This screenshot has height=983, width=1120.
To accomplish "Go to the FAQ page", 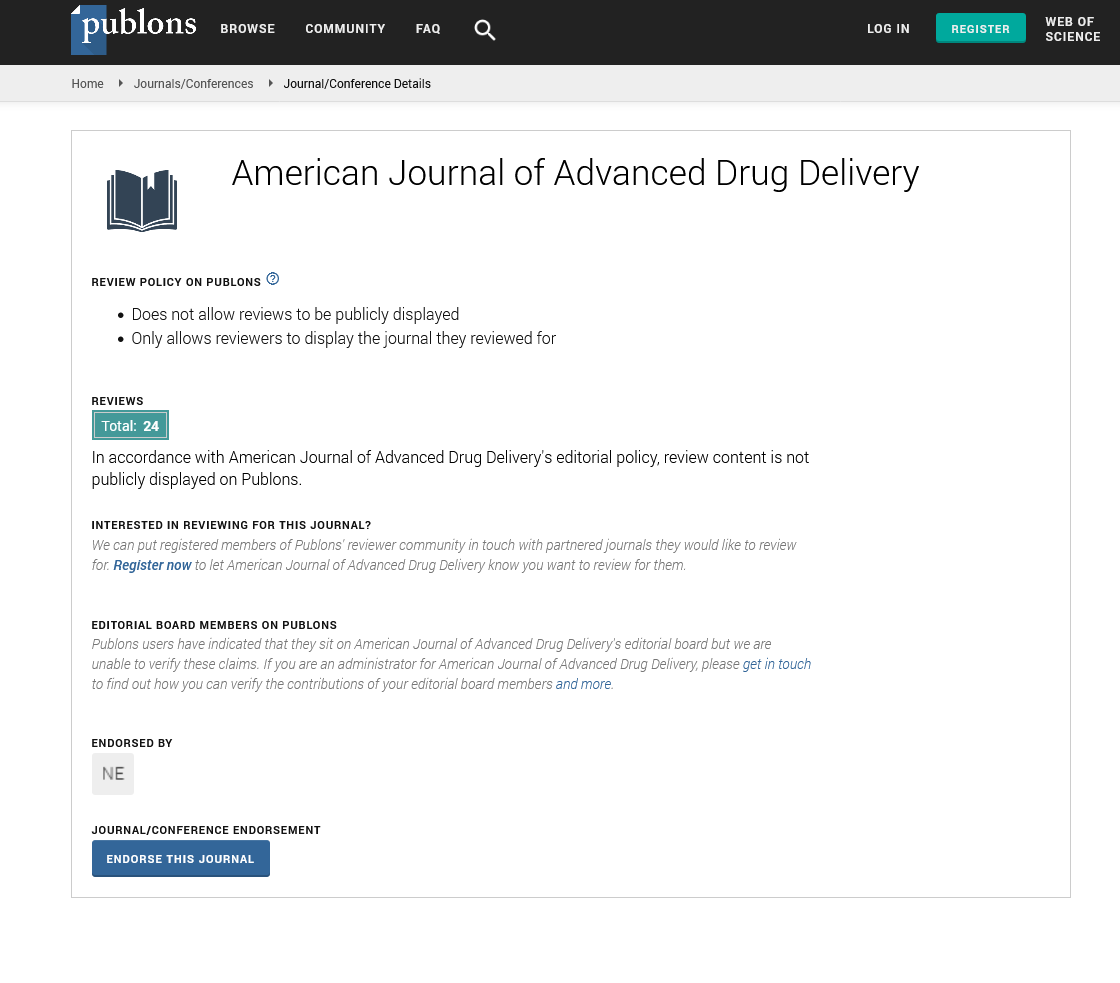I will [x=428, y=29].
